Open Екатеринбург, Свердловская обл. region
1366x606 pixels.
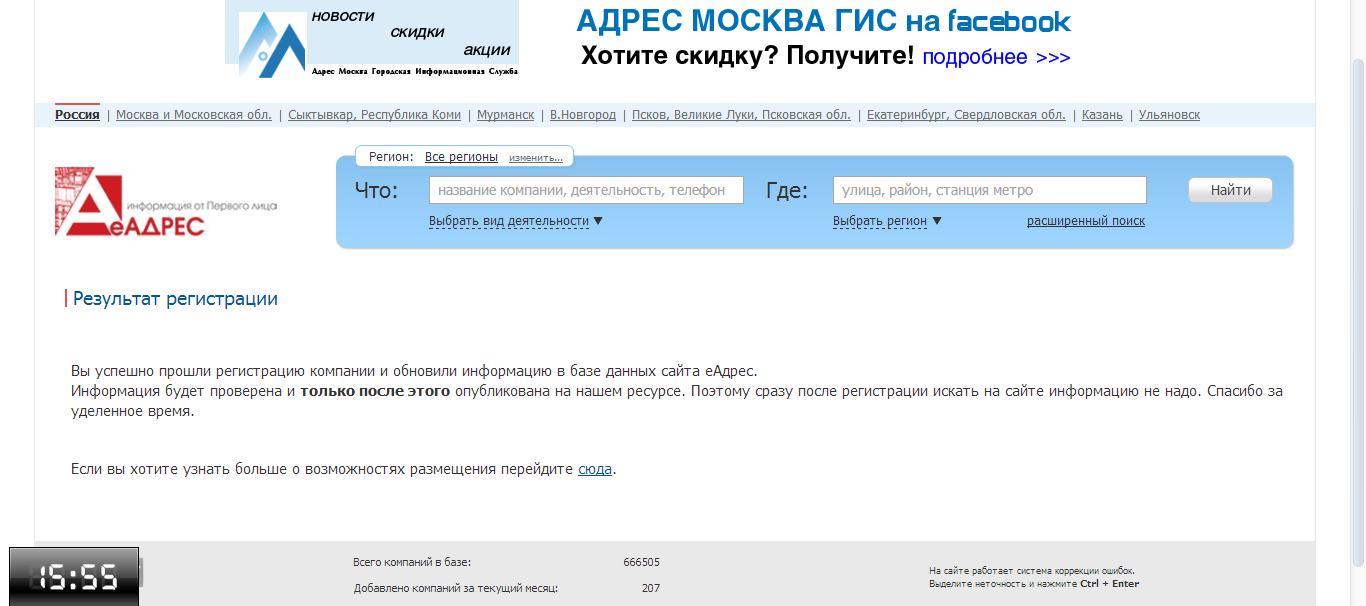(966, 115)
